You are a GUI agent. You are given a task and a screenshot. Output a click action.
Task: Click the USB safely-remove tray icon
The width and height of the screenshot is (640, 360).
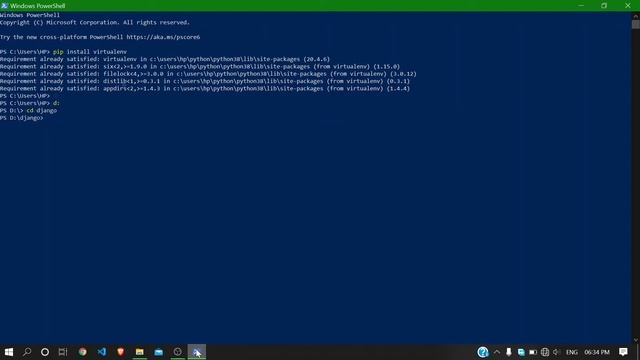click(x=509, y=352)
